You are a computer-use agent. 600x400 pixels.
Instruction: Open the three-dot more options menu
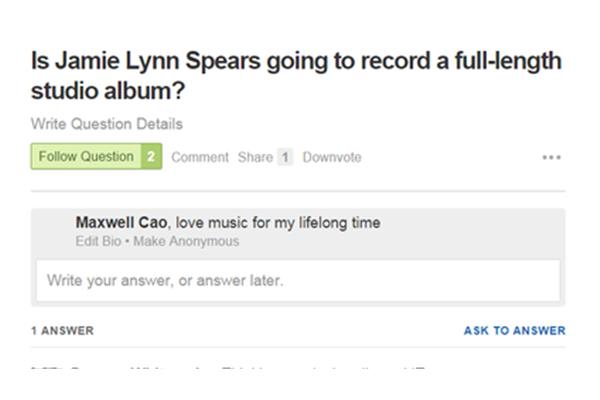point(551,157)
